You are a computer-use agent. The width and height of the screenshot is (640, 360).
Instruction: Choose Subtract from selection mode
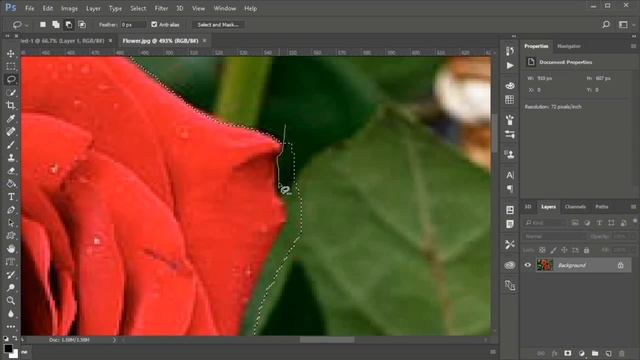pos(69,24)
